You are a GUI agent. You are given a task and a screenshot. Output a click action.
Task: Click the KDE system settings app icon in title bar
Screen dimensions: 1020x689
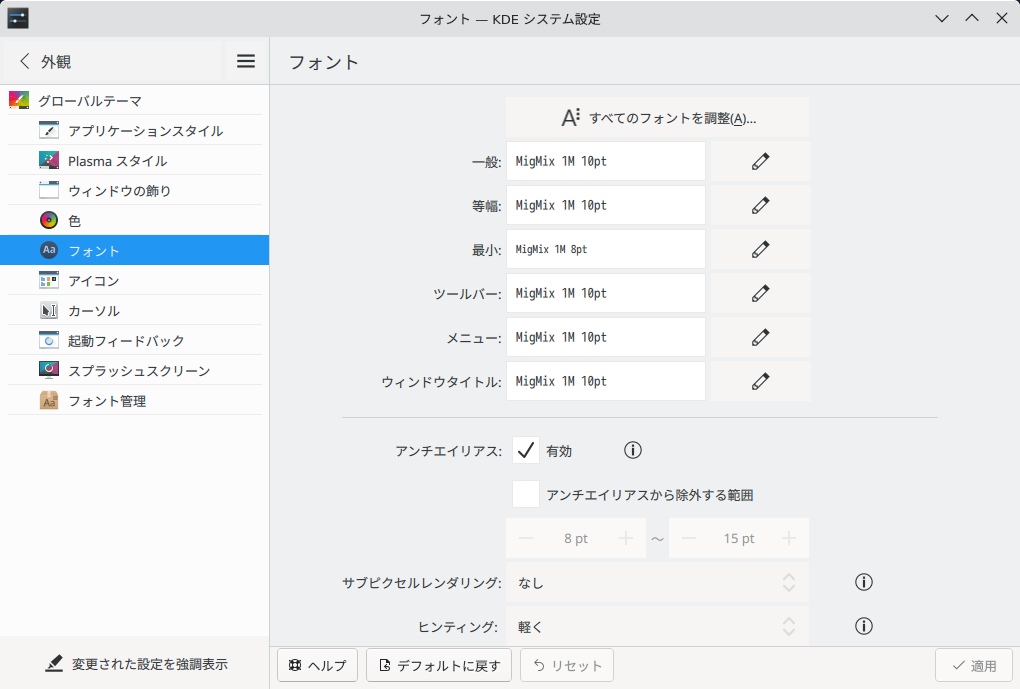[x=18, y=18]
